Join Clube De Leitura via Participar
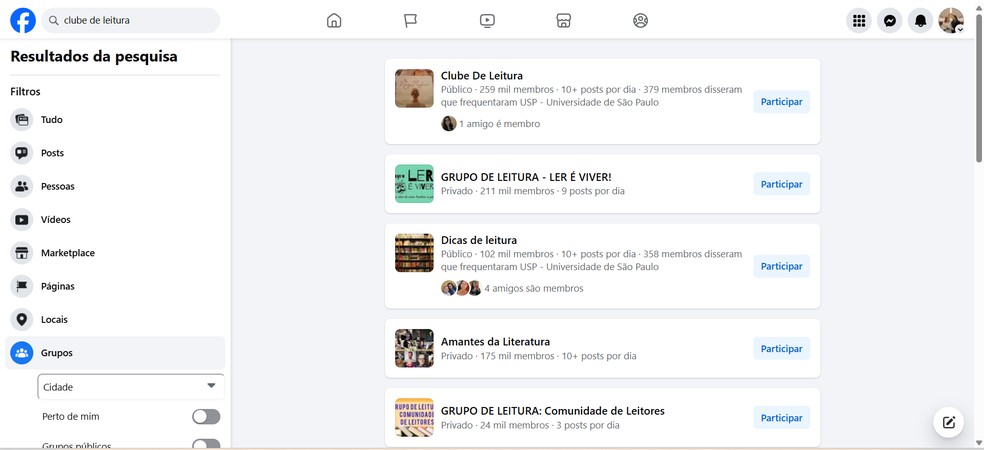984x450 pixels. [x=781, y=102]
